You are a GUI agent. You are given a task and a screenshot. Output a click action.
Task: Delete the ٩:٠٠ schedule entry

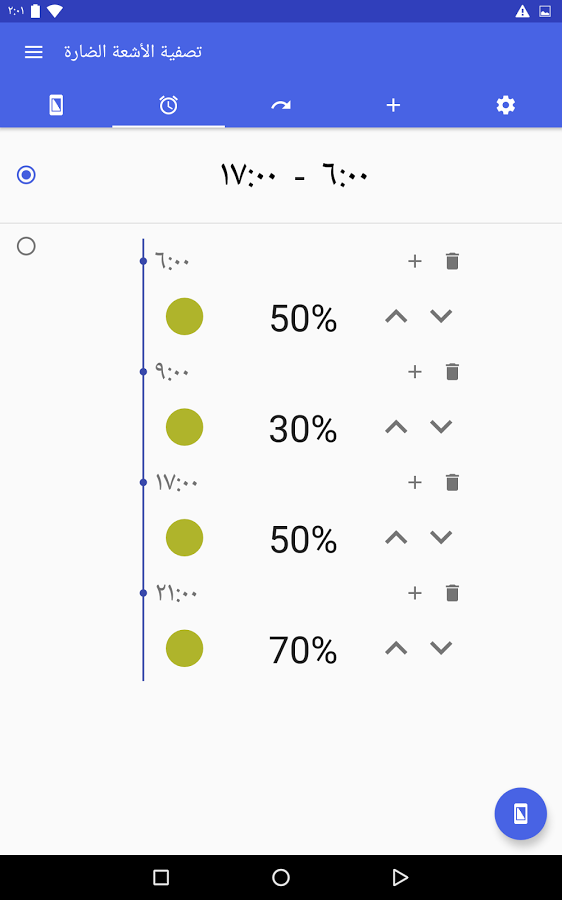point(452,372)
